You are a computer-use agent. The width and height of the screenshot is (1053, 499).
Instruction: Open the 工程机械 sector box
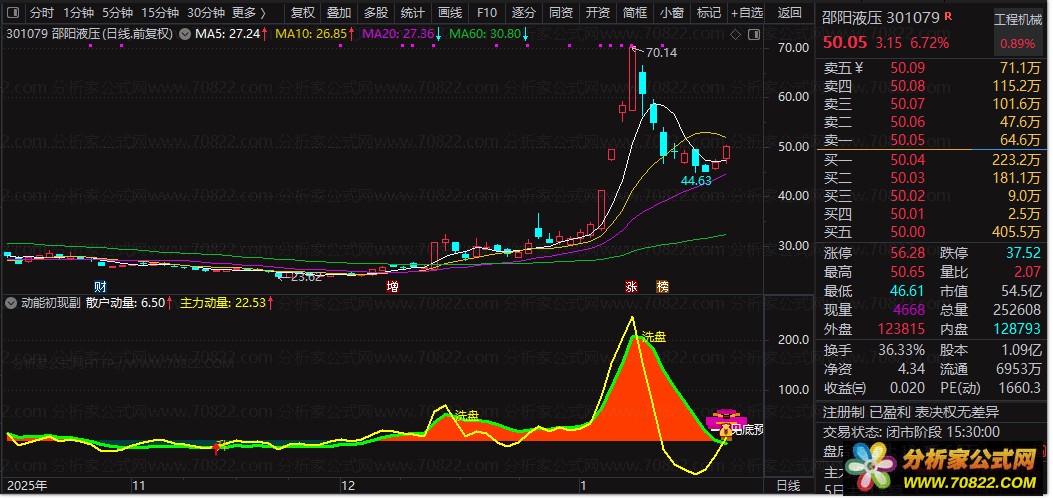[1018, 32]
